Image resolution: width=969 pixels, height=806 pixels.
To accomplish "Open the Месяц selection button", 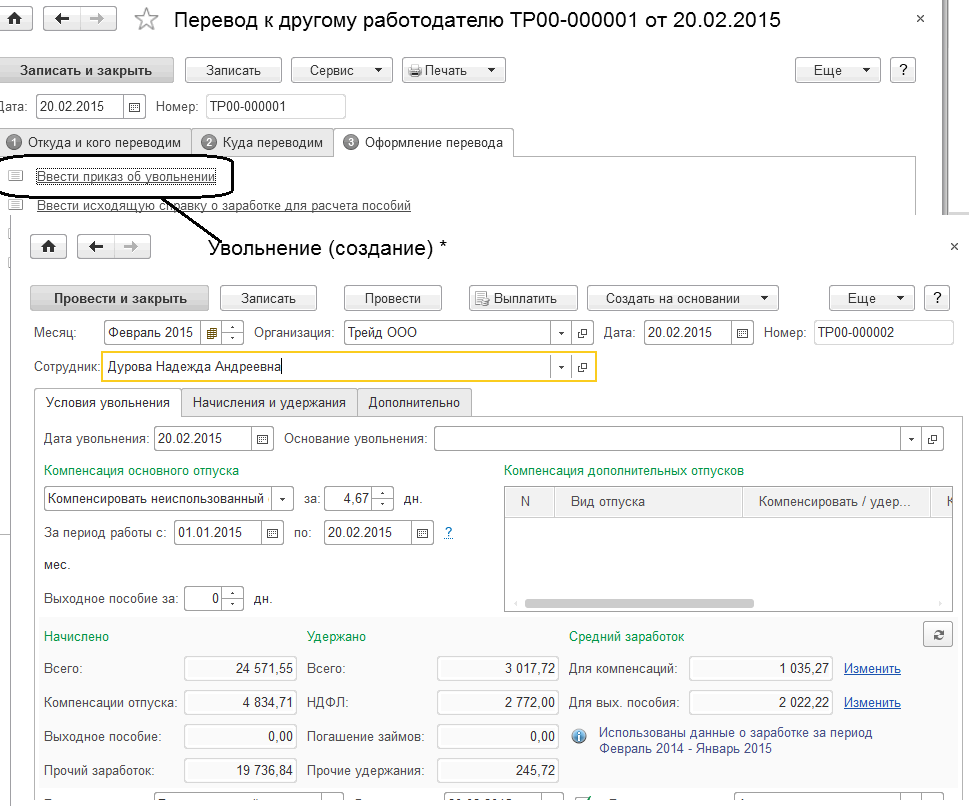I will [x=212, y=333].
